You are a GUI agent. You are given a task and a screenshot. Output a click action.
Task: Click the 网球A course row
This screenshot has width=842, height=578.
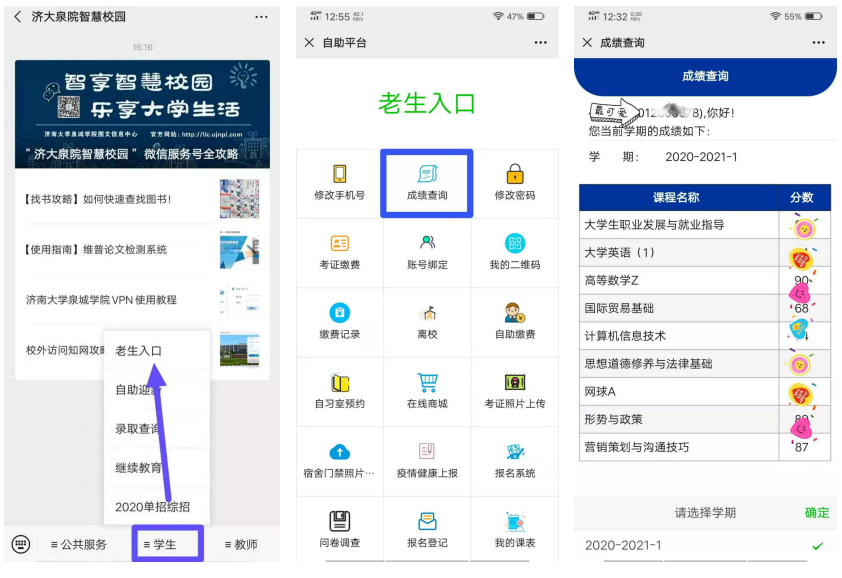pyautogui.click(x=705, y=392)
